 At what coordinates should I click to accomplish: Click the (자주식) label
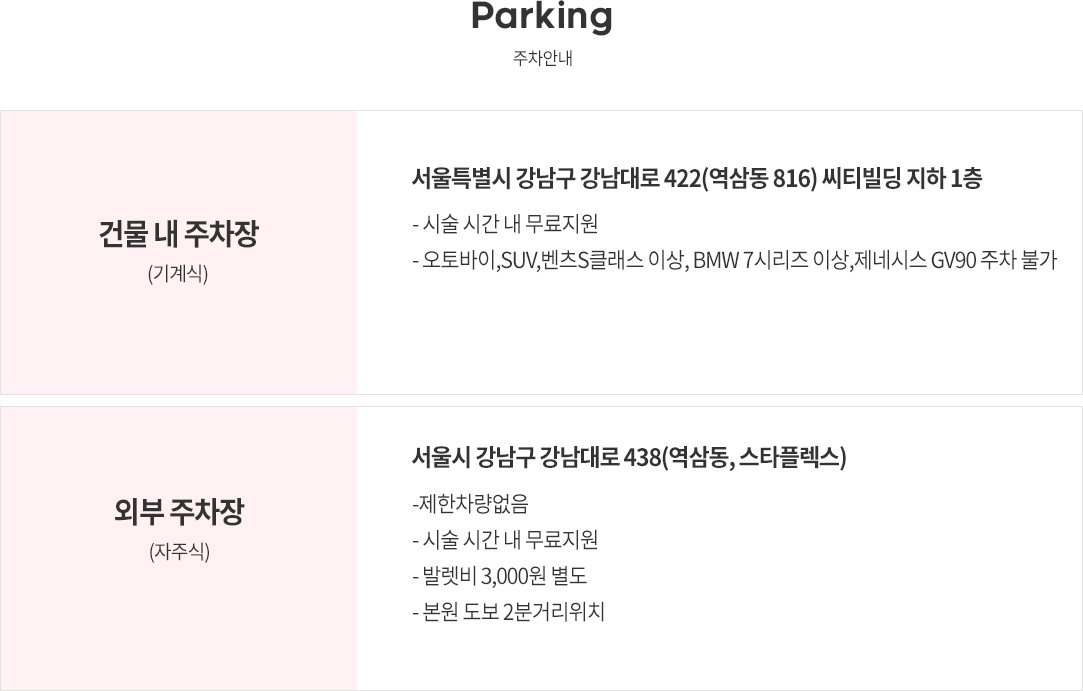click(180, 552)
